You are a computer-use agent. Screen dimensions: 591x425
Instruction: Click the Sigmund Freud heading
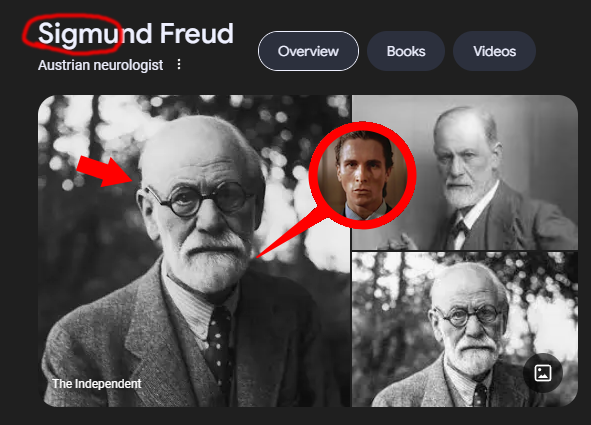pos(136,34)
